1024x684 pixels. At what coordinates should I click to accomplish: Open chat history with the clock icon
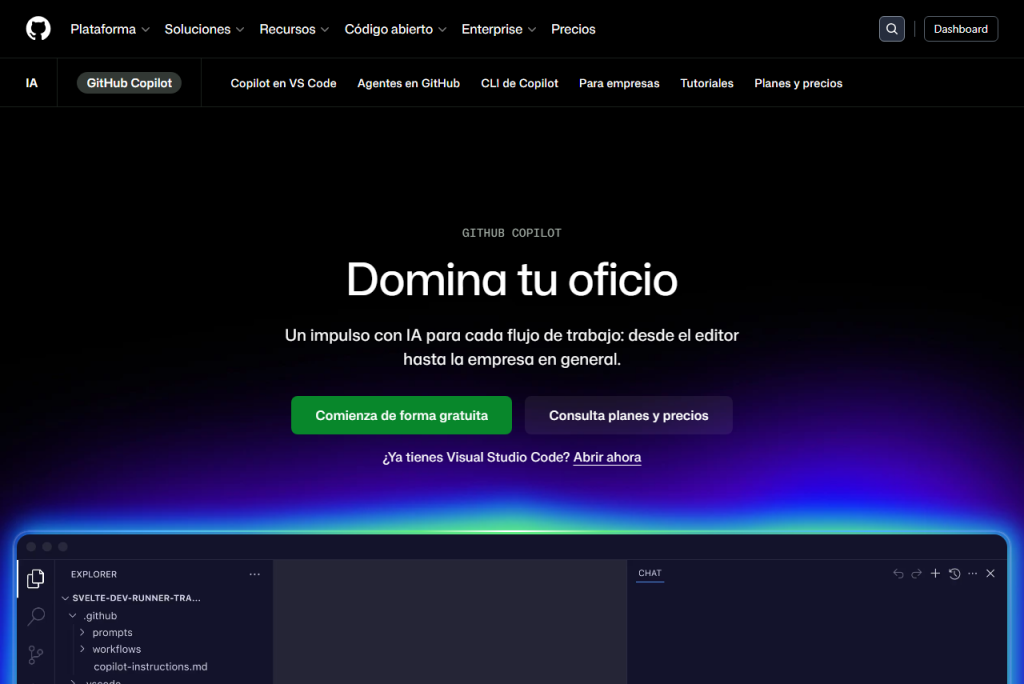tap(953, 573)
